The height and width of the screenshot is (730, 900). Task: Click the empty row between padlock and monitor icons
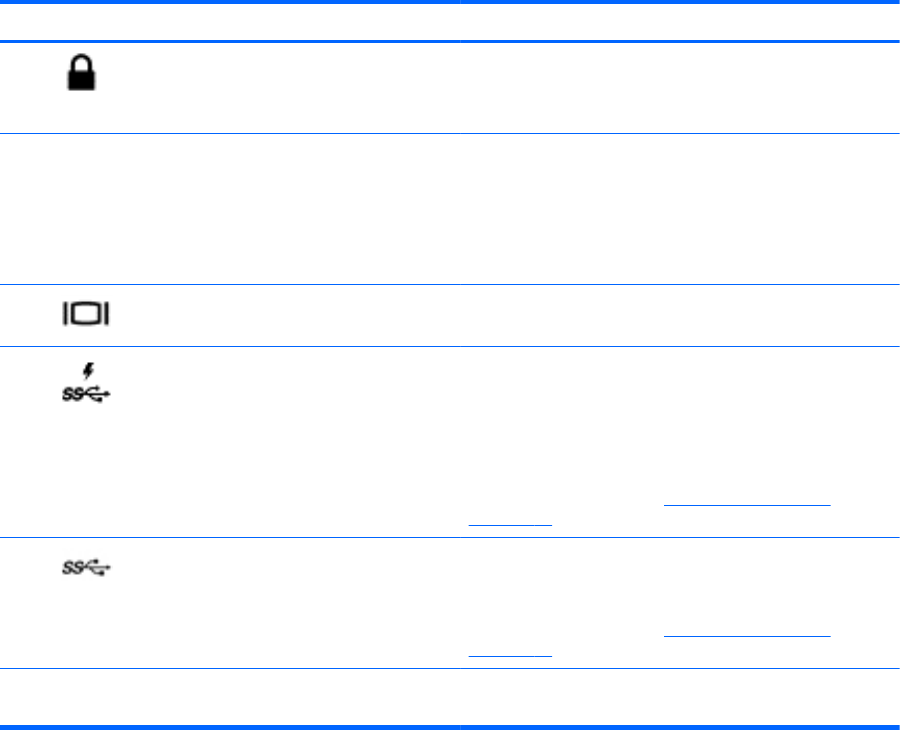[450, 209]
